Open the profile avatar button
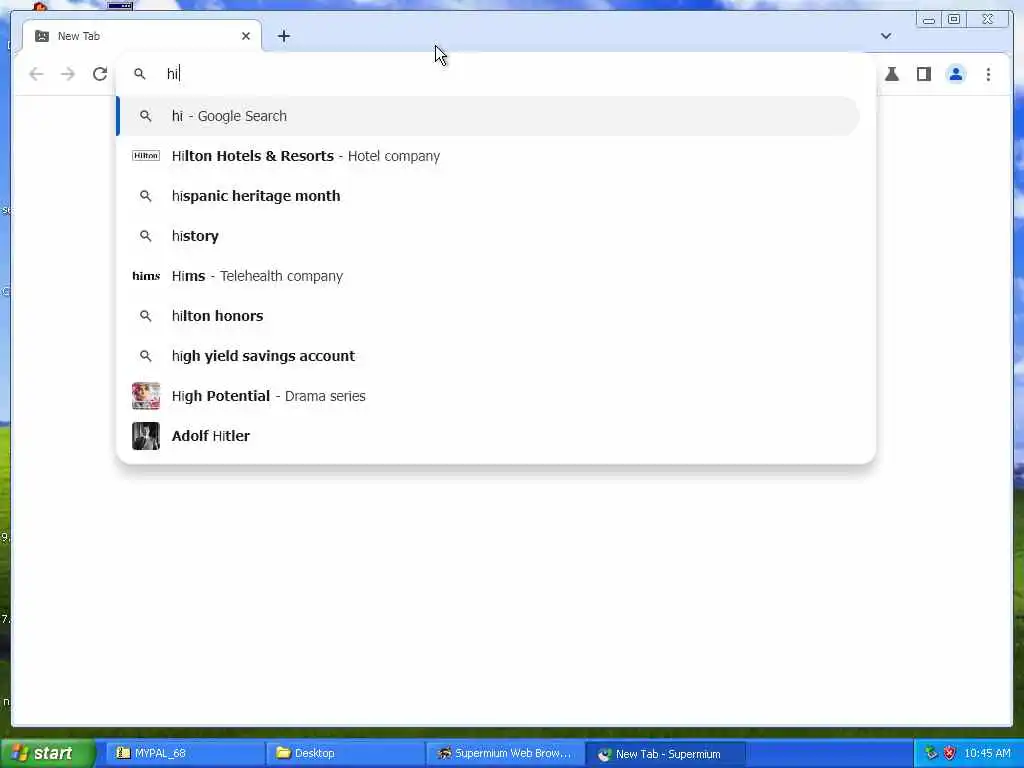1024x768 pixels. pos(955,74)
